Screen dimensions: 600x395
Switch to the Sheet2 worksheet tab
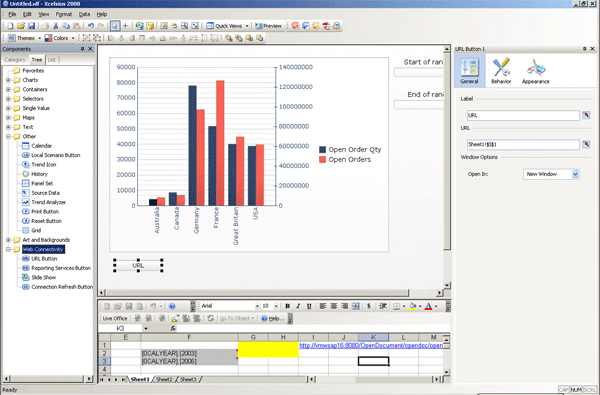pos(164,379)
